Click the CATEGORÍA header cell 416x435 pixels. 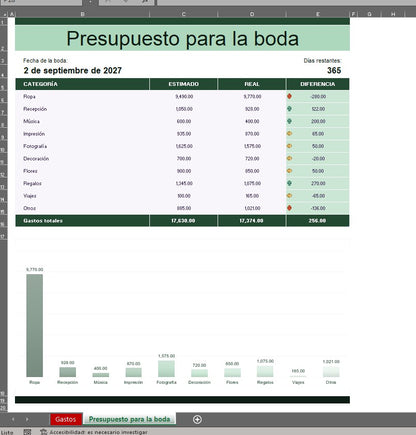point(82,84)
